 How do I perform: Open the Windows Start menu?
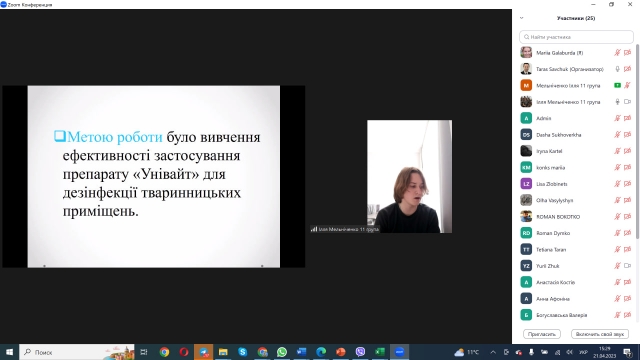coord(9,352)
